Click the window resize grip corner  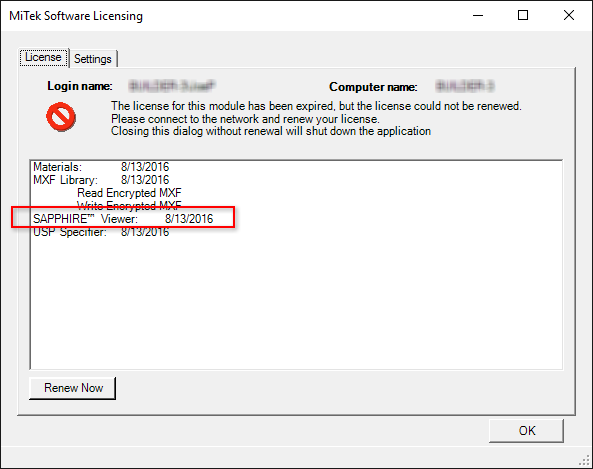585,461
